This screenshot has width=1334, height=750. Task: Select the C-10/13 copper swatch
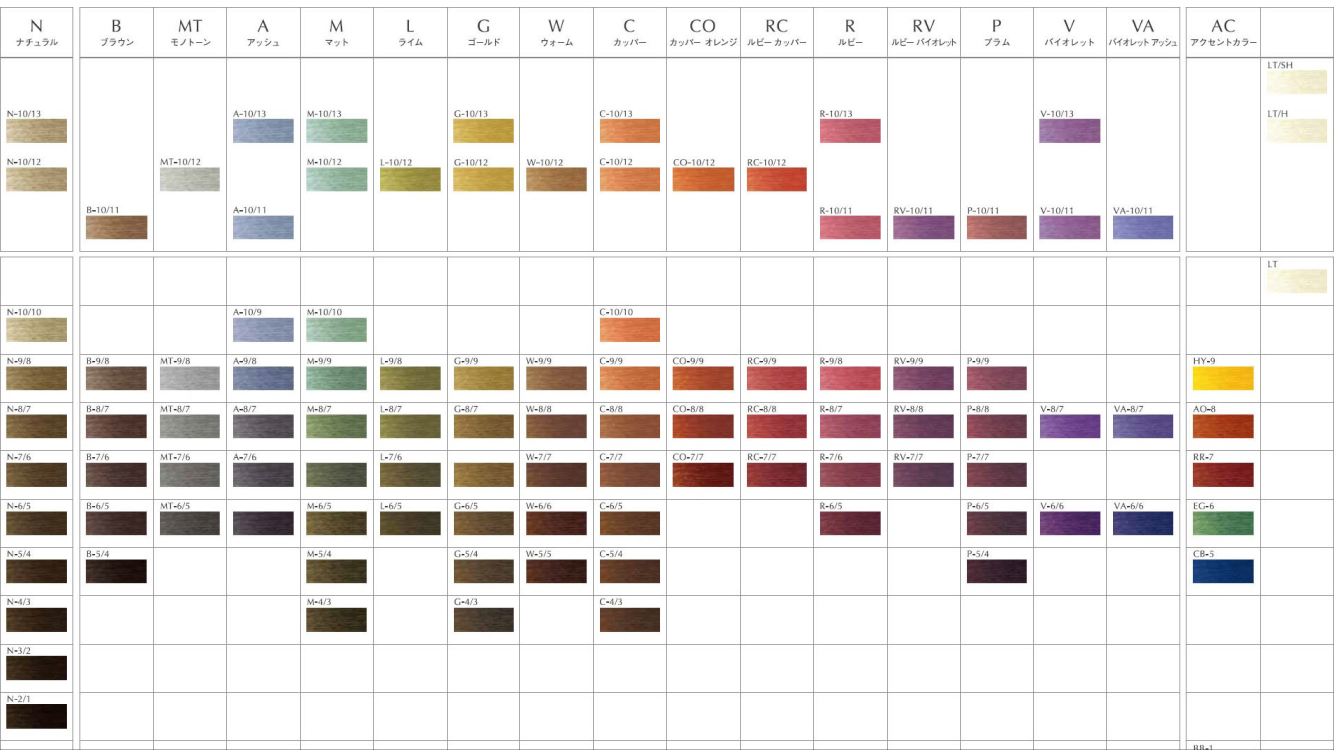pyautogui.click(x=630, y=131)
